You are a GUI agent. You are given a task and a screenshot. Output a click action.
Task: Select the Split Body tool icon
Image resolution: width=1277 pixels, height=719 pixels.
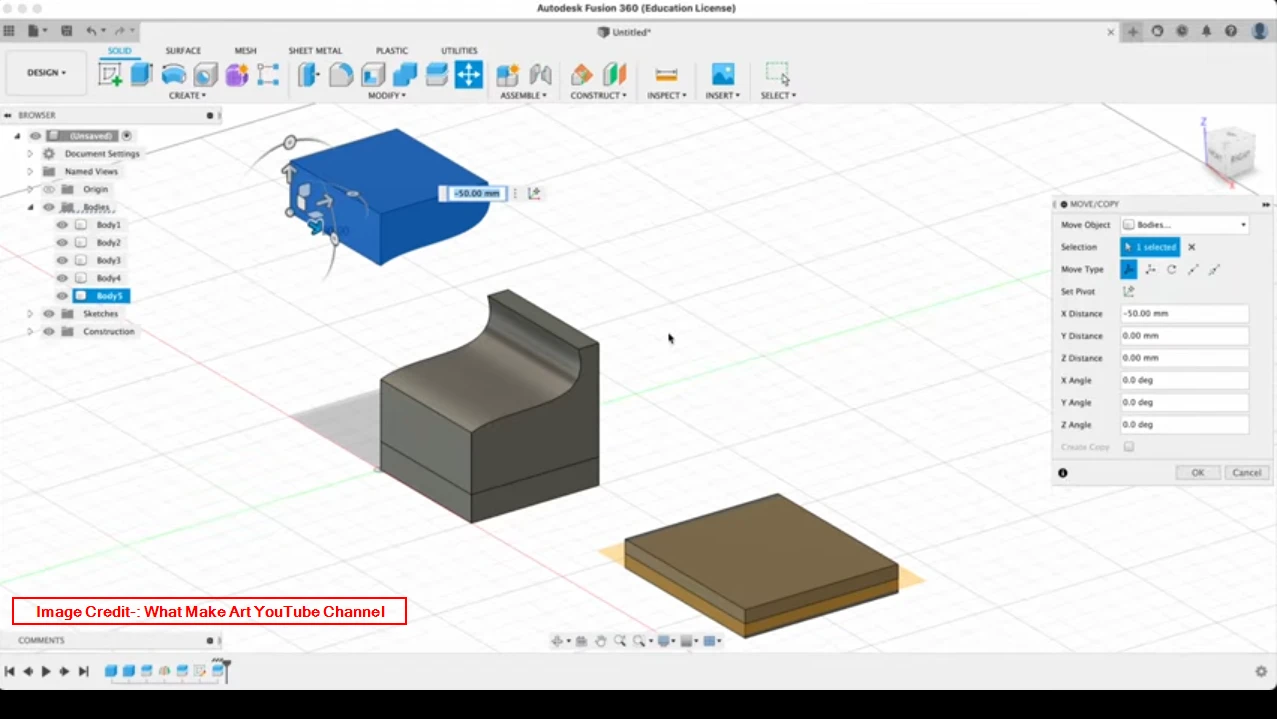pos(437,74)
